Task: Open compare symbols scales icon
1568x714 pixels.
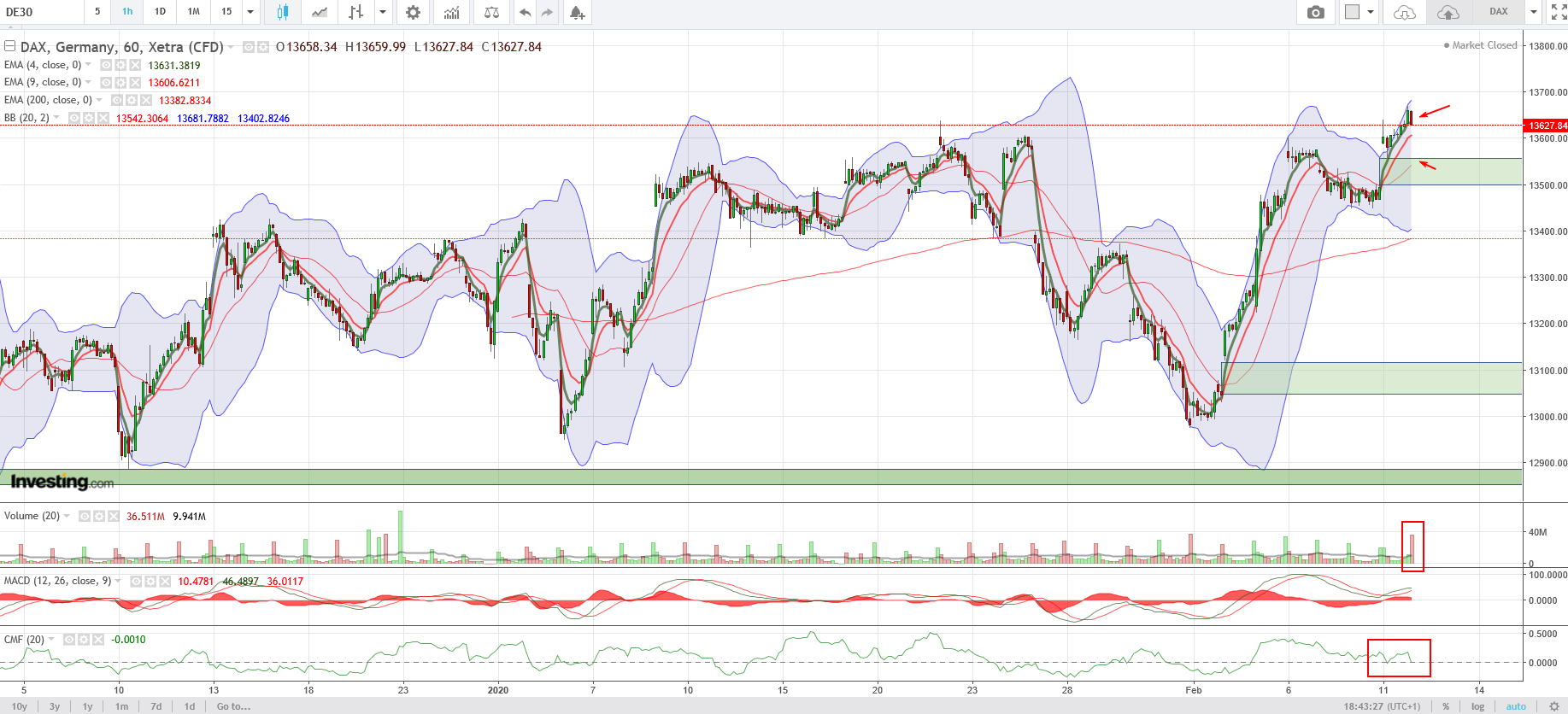Action: tap(491, 12)
